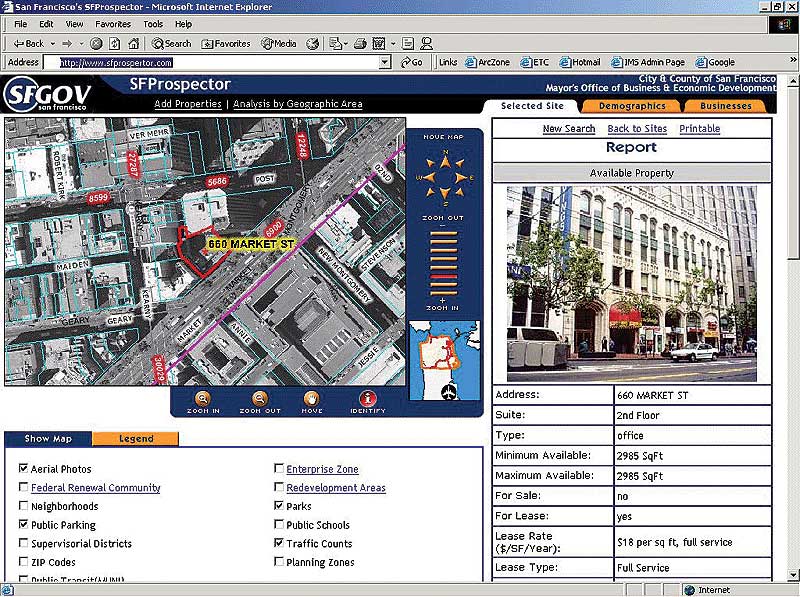Click the topmost zoom bar under Zoom Out
Image resolution: width=800 pixels, height=597 pixels.
[443, 234]
